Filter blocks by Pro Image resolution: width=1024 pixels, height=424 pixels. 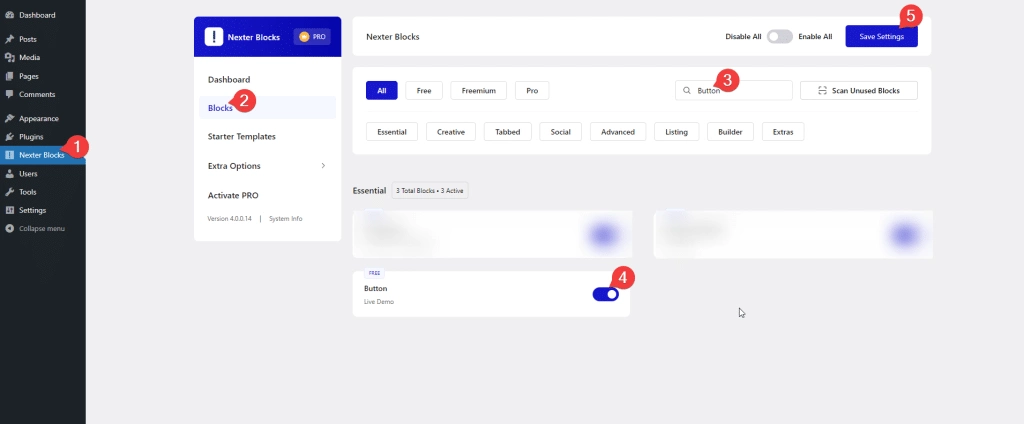coord(532,91)
